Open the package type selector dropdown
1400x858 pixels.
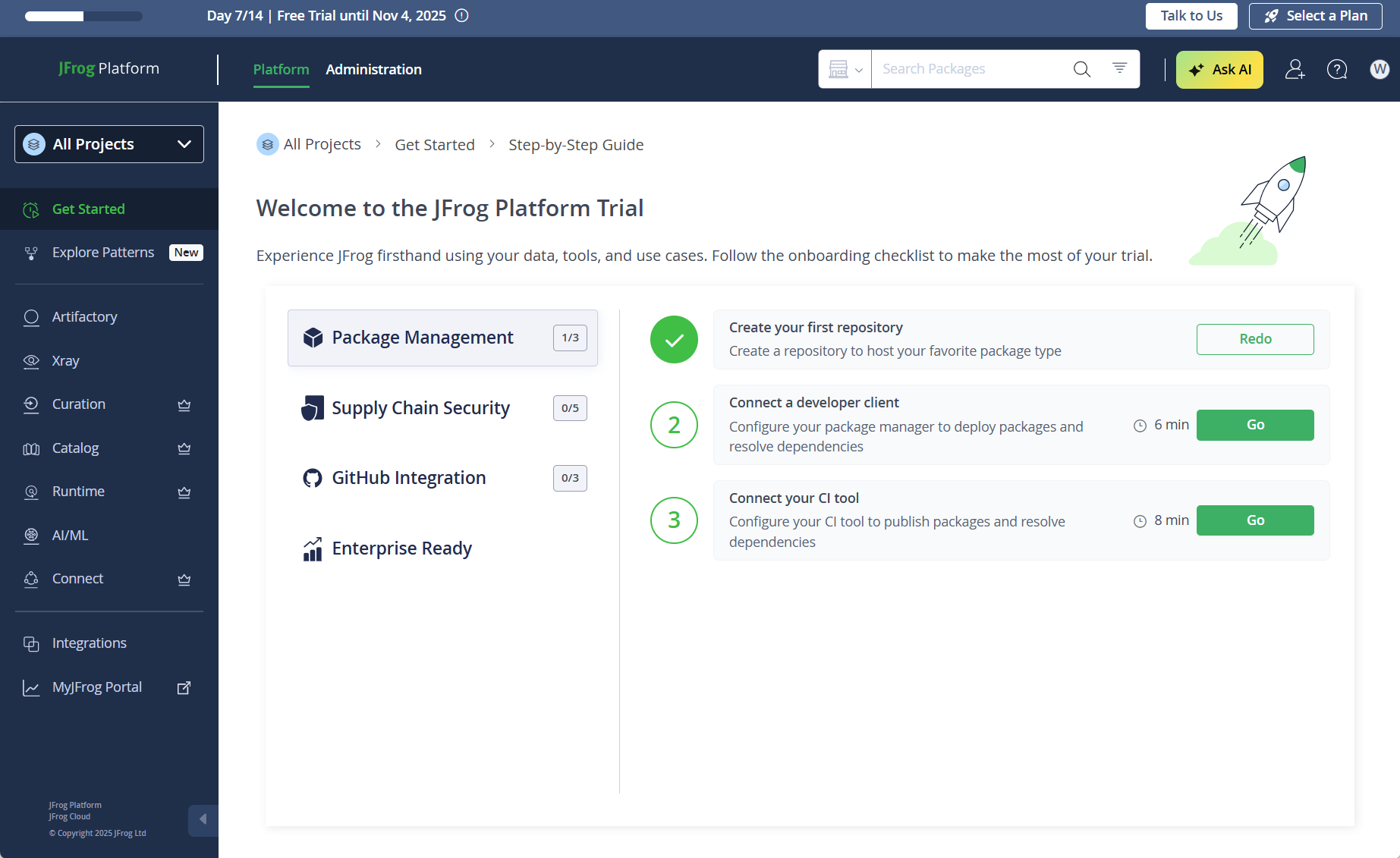[845, 69]
